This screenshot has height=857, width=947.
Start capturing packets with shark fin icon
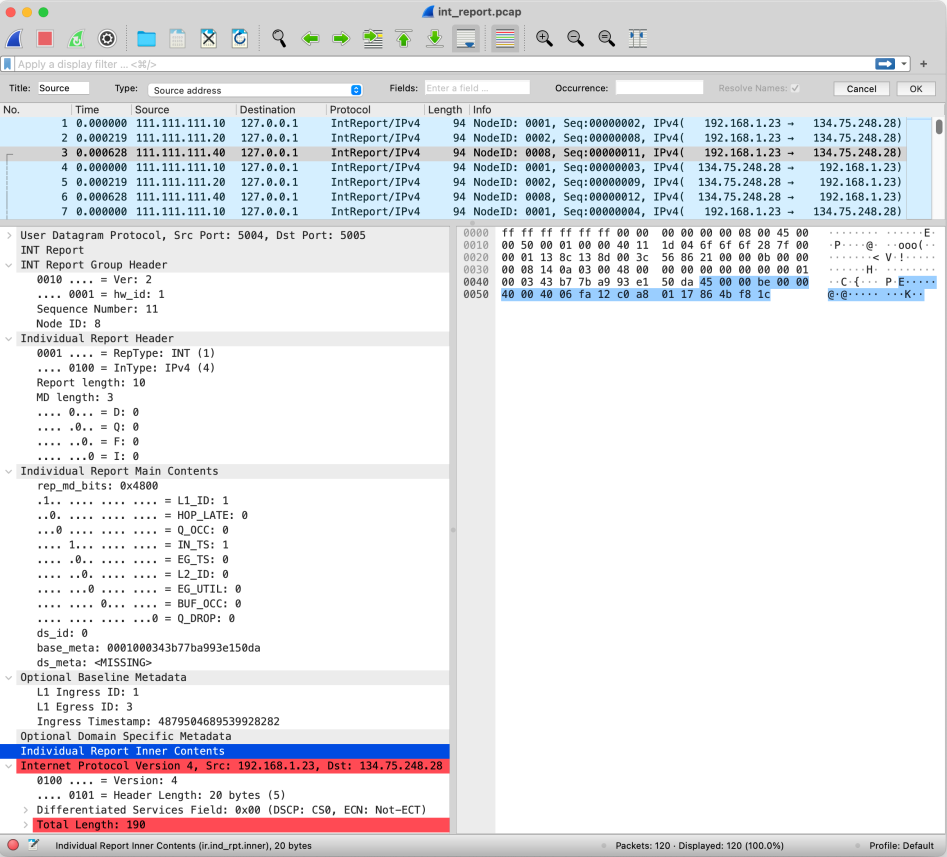(14, 39)
